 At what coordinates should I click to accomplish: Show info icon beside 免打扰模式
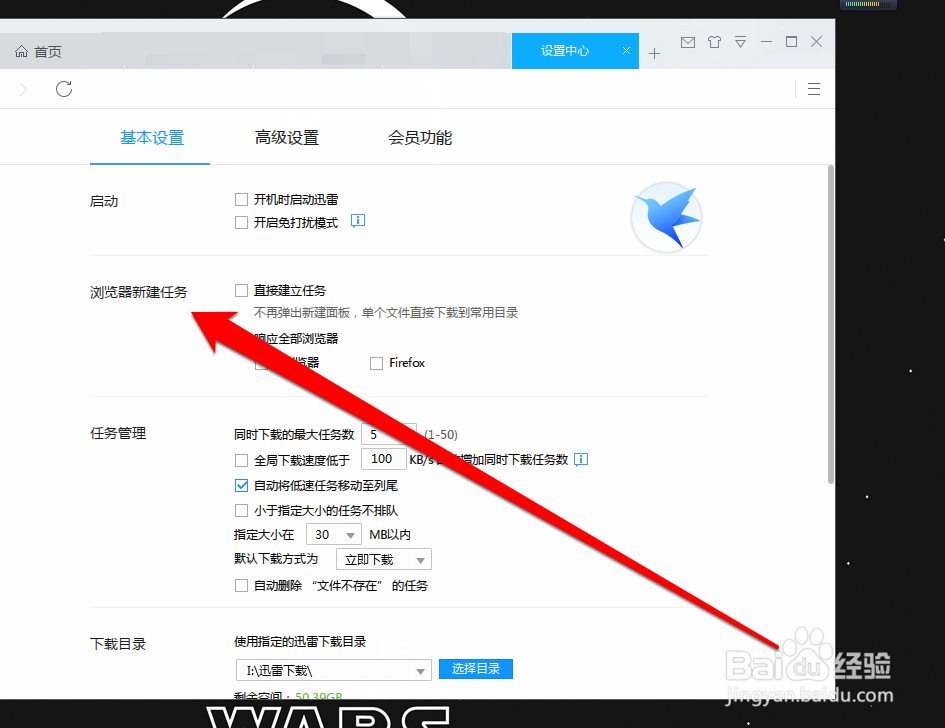[358, 221]
